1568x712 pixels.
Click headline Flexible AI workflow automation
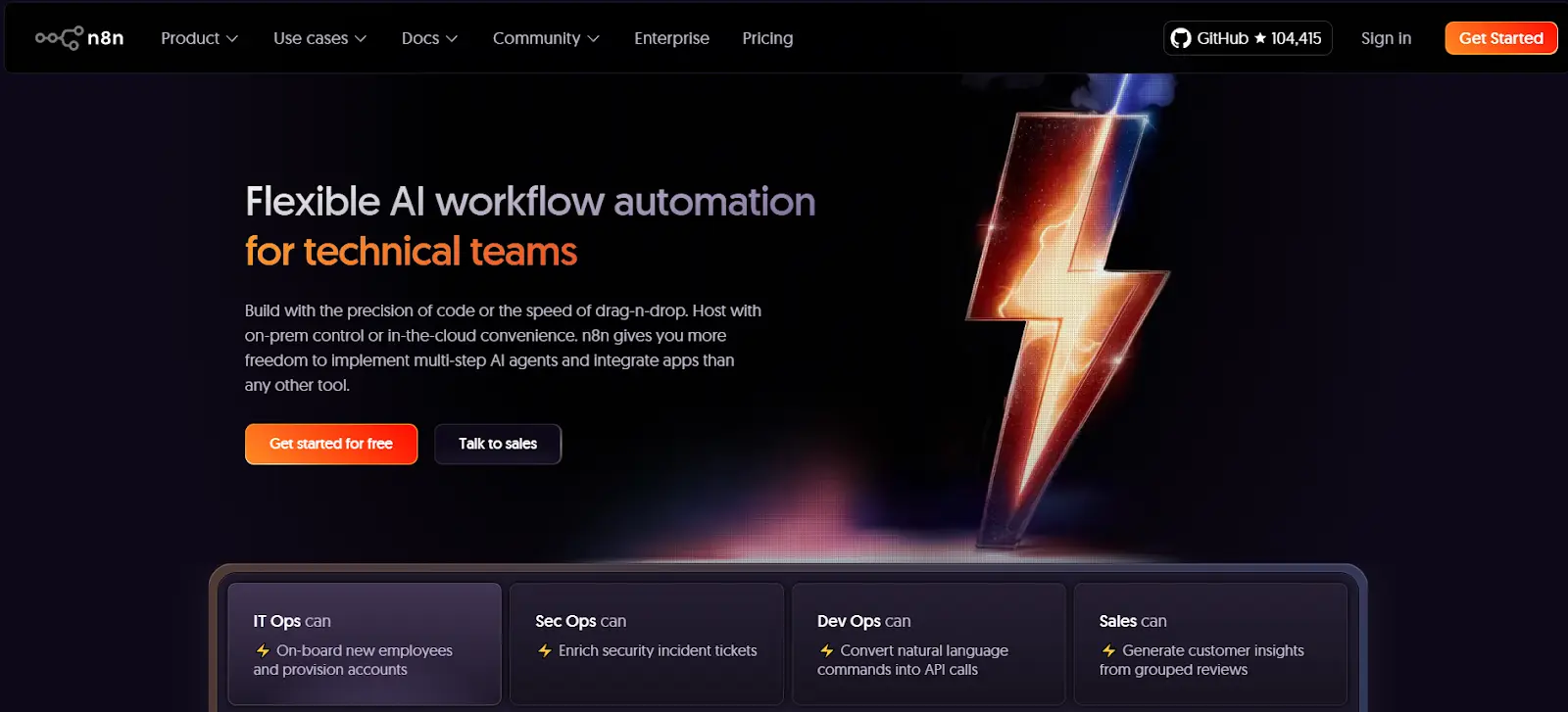coord(530,202)
